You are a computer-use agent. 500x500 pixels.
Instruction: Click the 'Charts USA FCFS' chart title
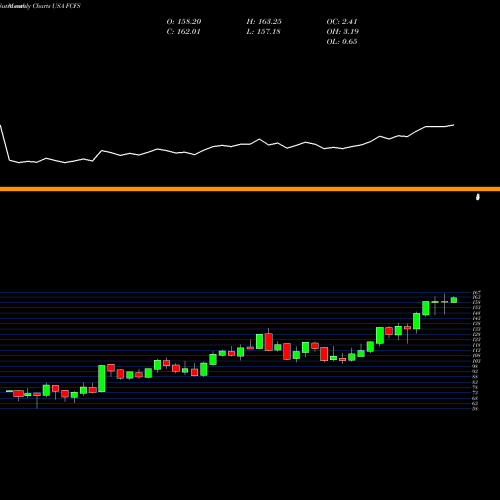tap(56, 6)
